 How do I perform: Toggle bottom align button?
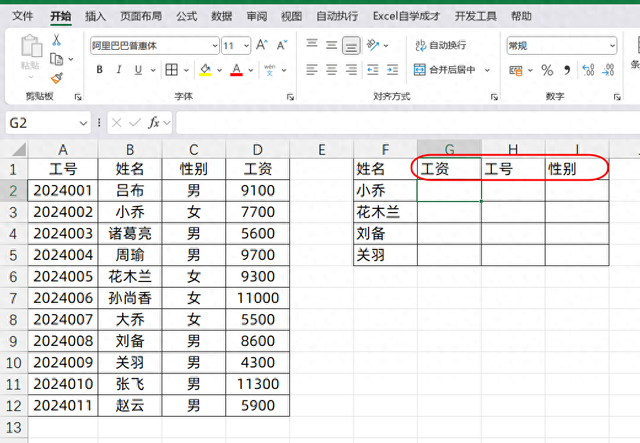point(351,45)
